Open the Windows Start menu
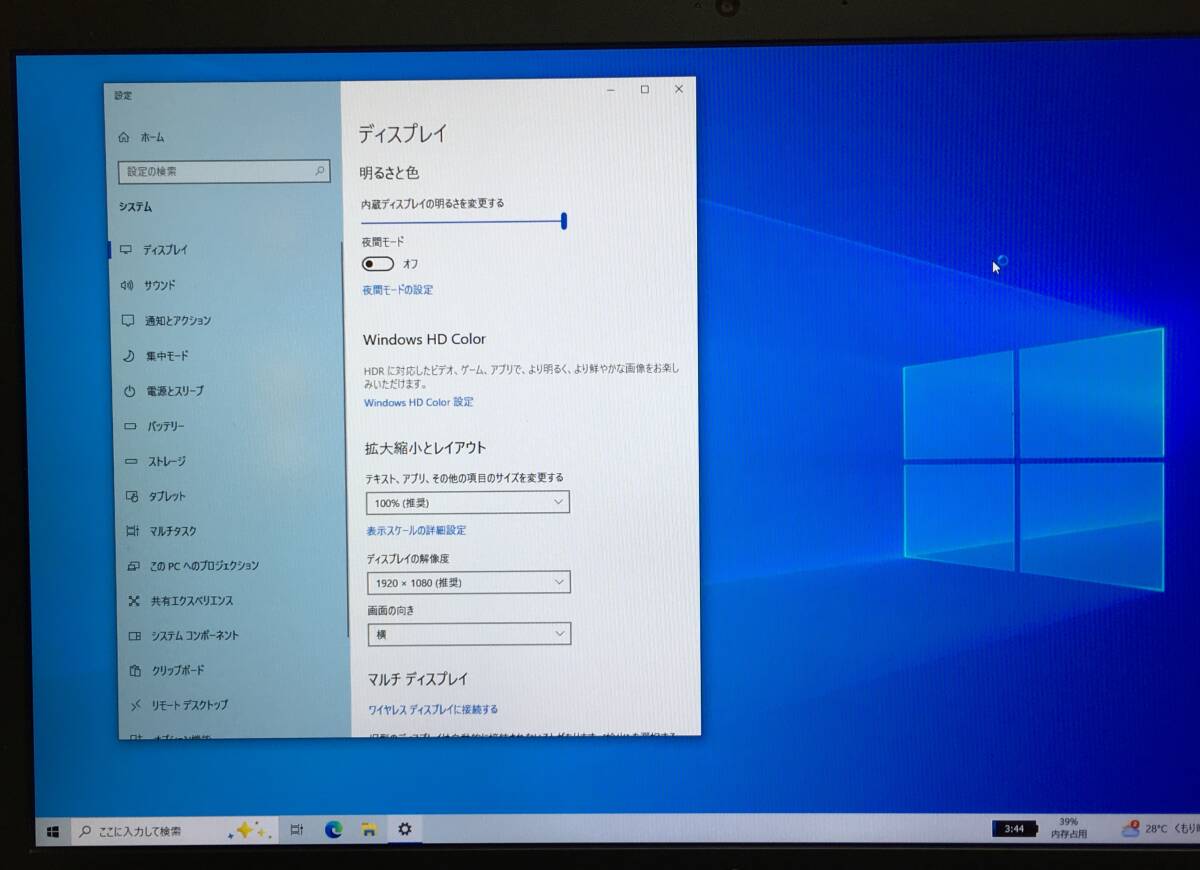1200x870 pixels. click(53, 830)
